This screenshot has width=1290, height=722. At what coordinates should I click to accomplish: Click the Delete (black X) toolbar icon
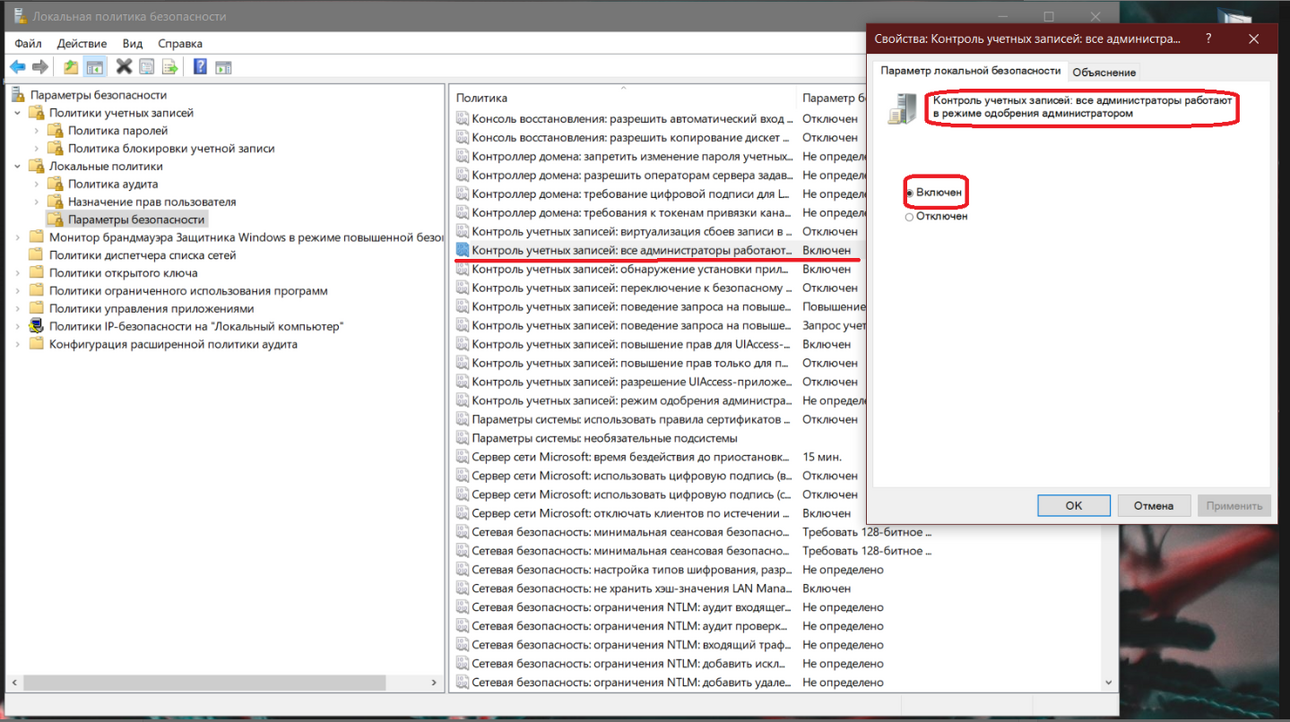click(124, 67)
